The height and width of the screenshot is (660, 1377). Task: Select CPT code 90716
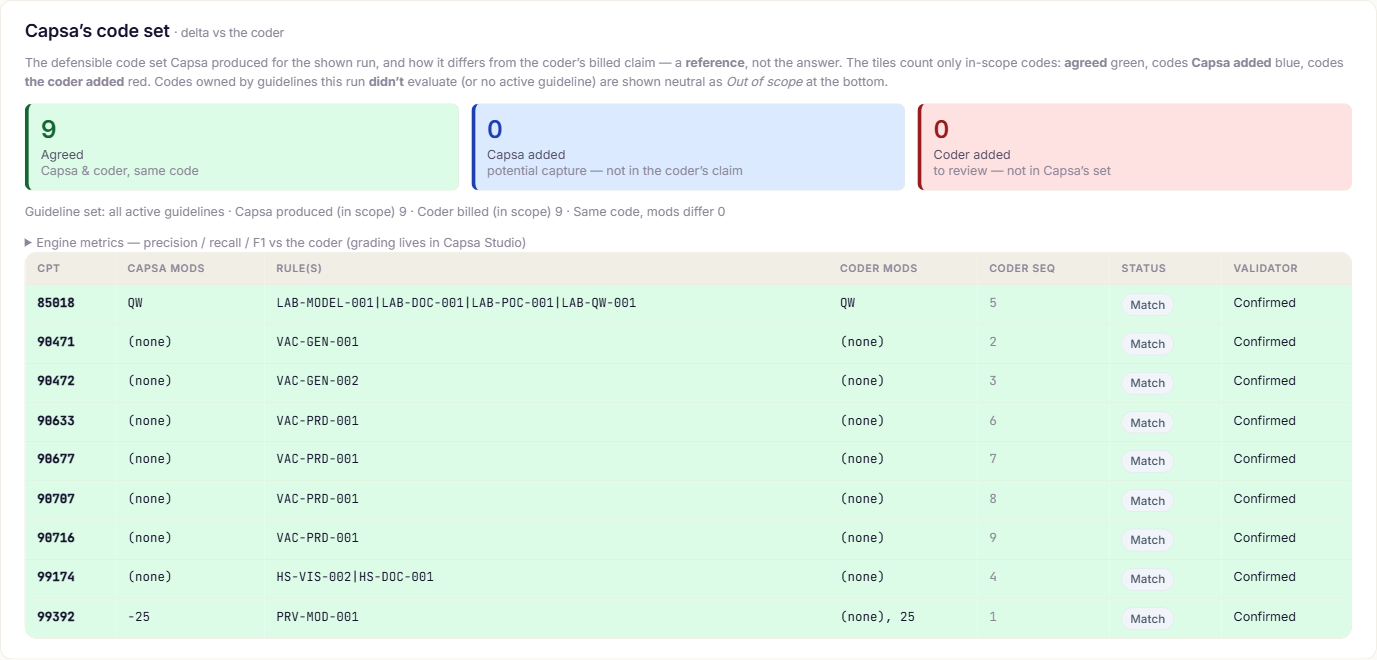pyautogui.click(x=56, y=538)
